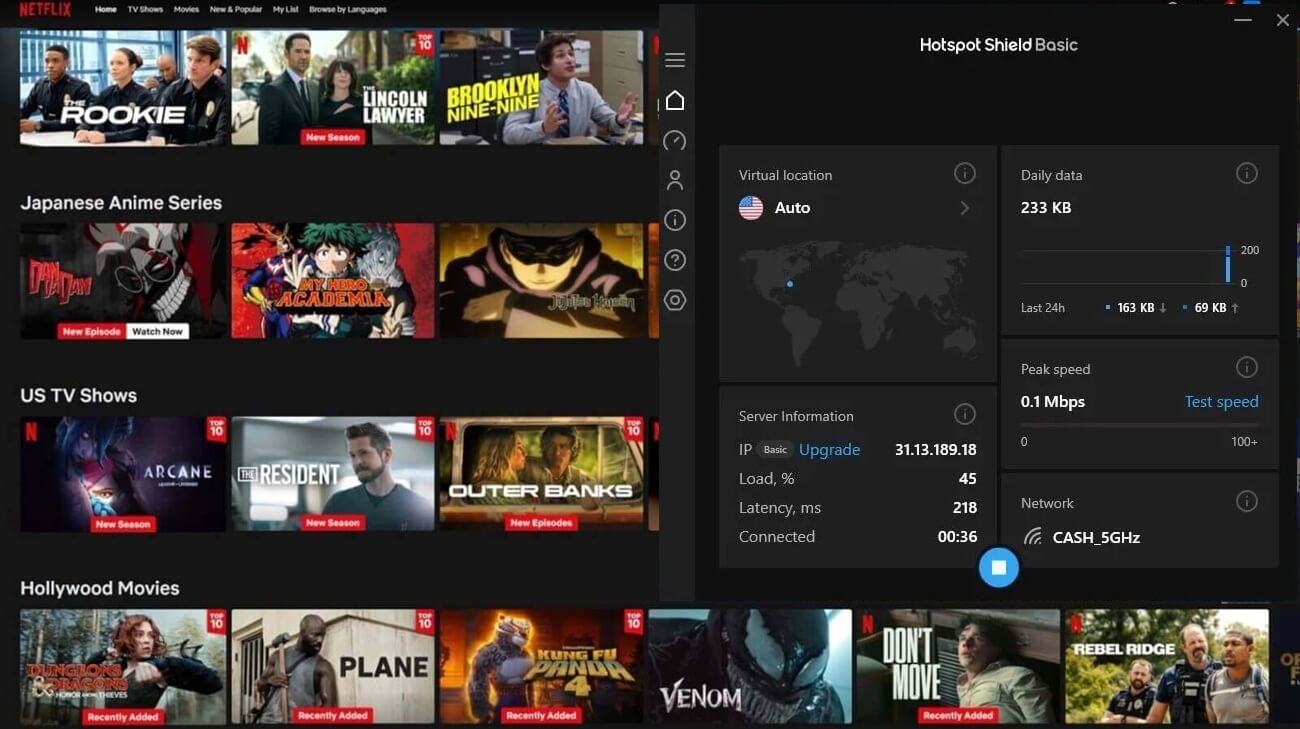Click the Basic badge beside IP
The height and width of the screenshot is (729, 1300).
pyautogui.click(x=775, y=450)
